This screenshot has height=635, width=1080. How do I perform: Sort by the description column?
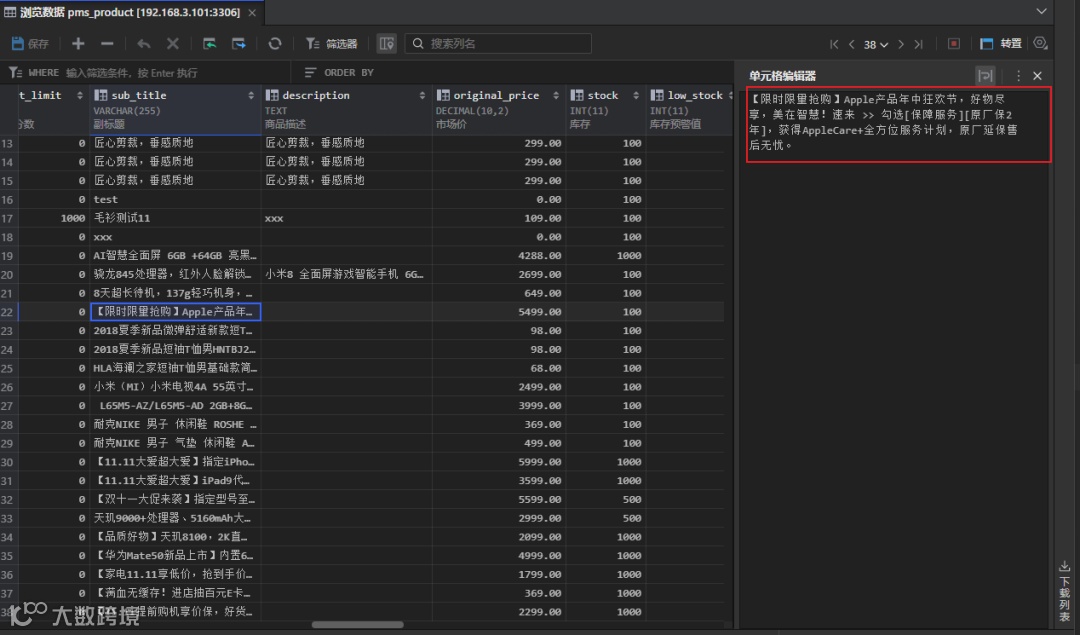pyautogui.click(x=422, y=96)
